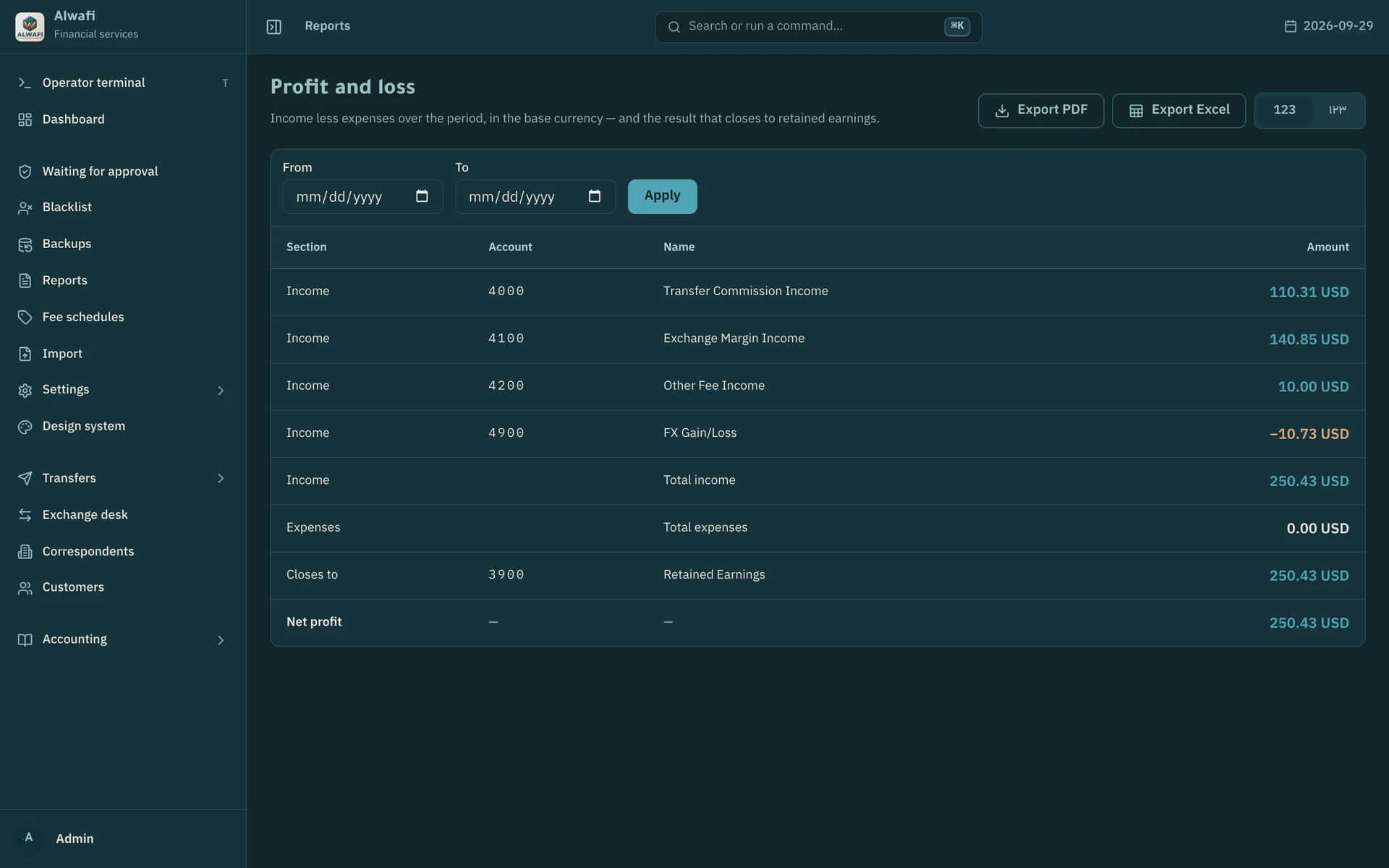This screenshot has width=1389, height=868.
Task: Click the Blacklist user-x icon
Action: (25, 208)
